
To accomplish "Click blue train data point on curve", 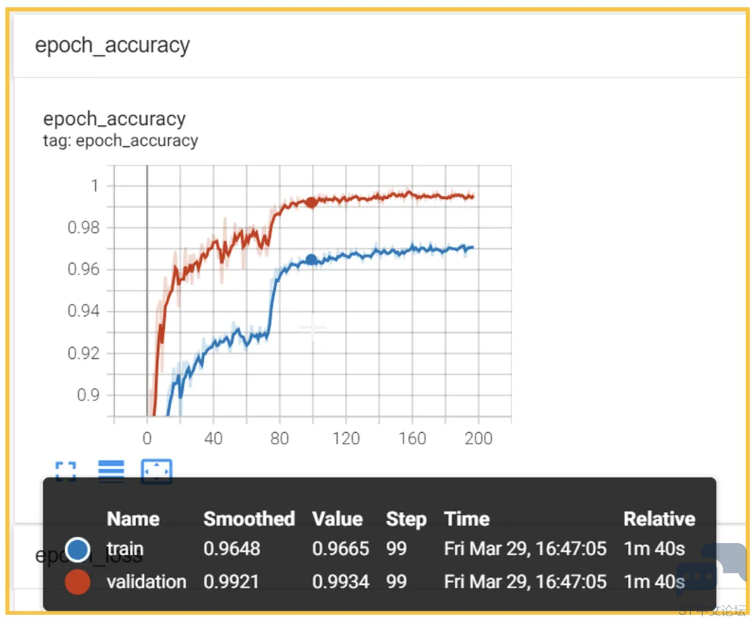I will point(312,260).
